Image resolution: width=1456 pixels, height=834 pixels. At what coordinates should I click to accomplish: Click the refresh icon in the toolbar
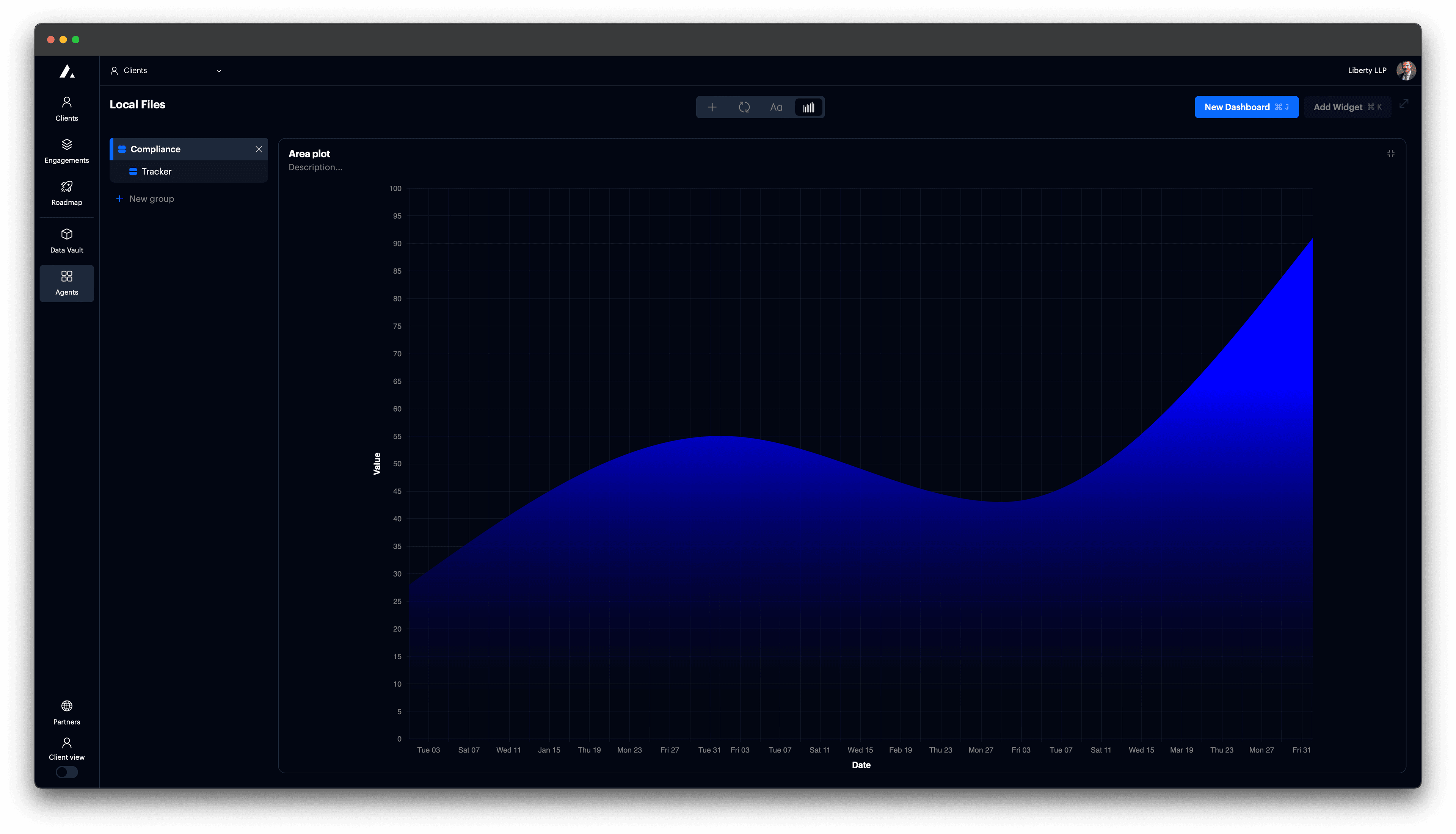click(744, 107)
